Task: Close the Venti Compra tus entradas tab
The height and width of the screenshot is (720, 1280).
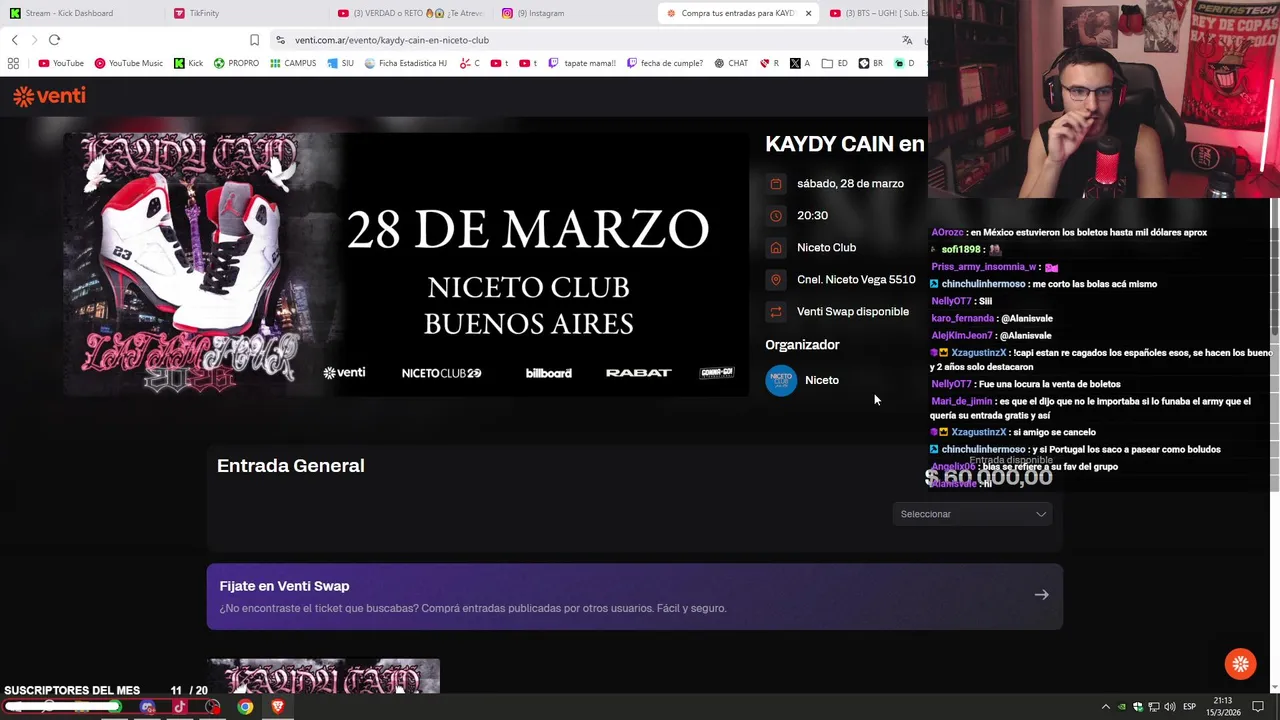Action: (808, 13)
